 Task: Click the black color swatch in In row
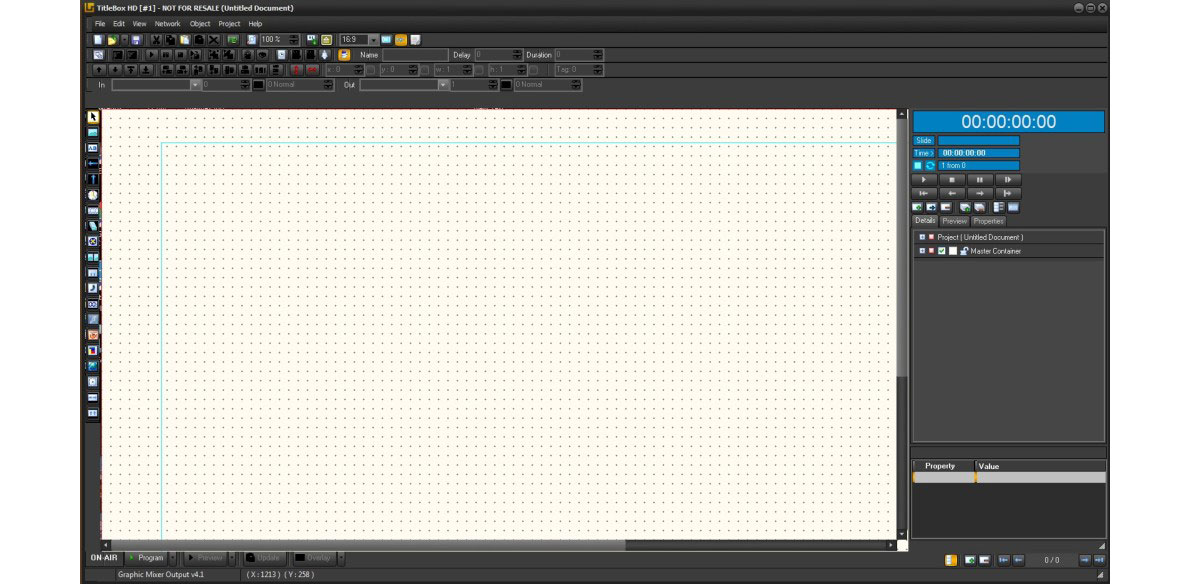click(x=258, y=85)
